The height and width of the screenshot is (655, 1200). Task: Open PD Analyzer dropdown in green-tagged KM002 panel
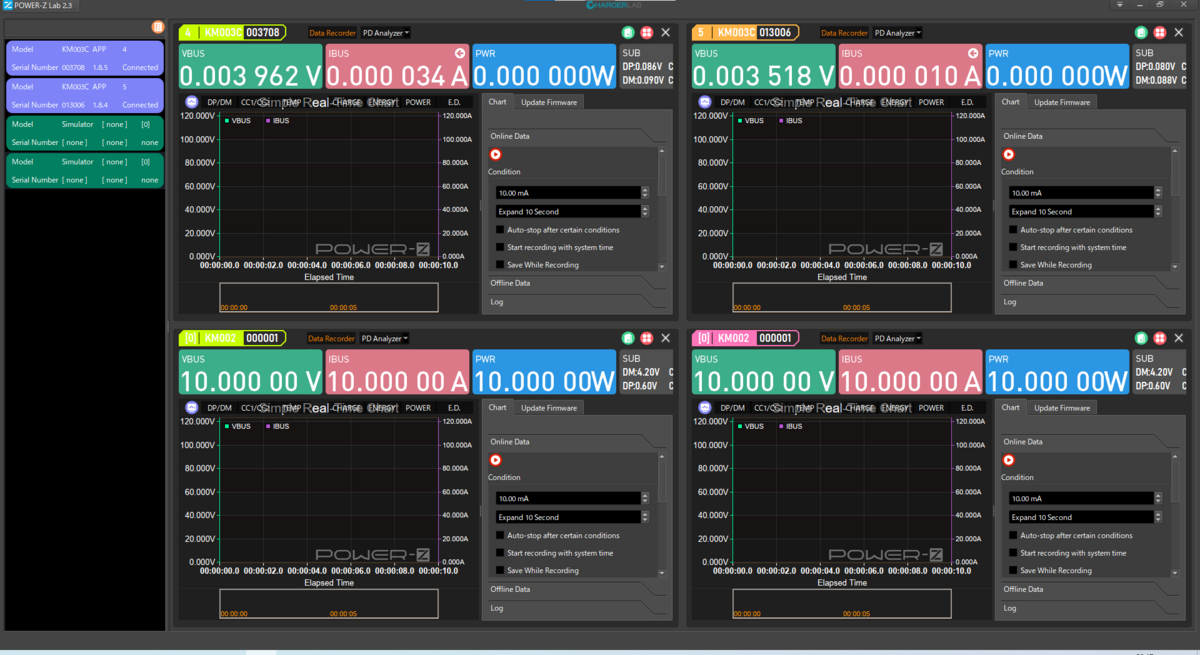(x=385, y=339)
